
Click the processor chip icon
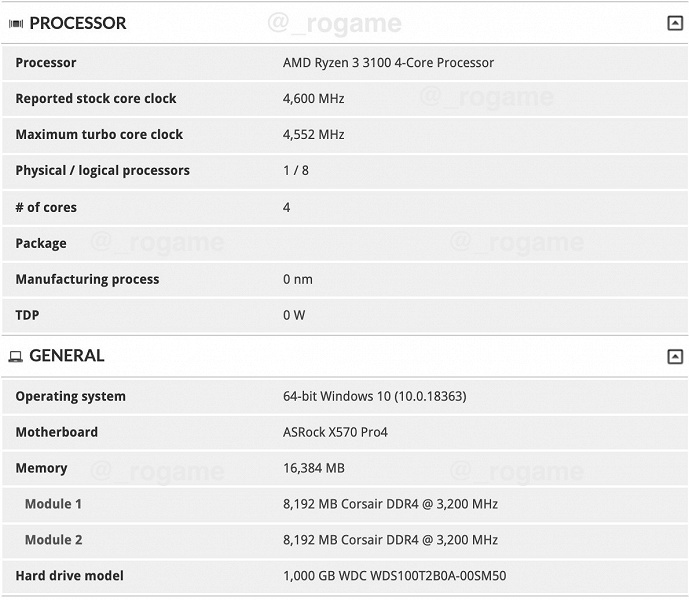(x=16, y=24)
